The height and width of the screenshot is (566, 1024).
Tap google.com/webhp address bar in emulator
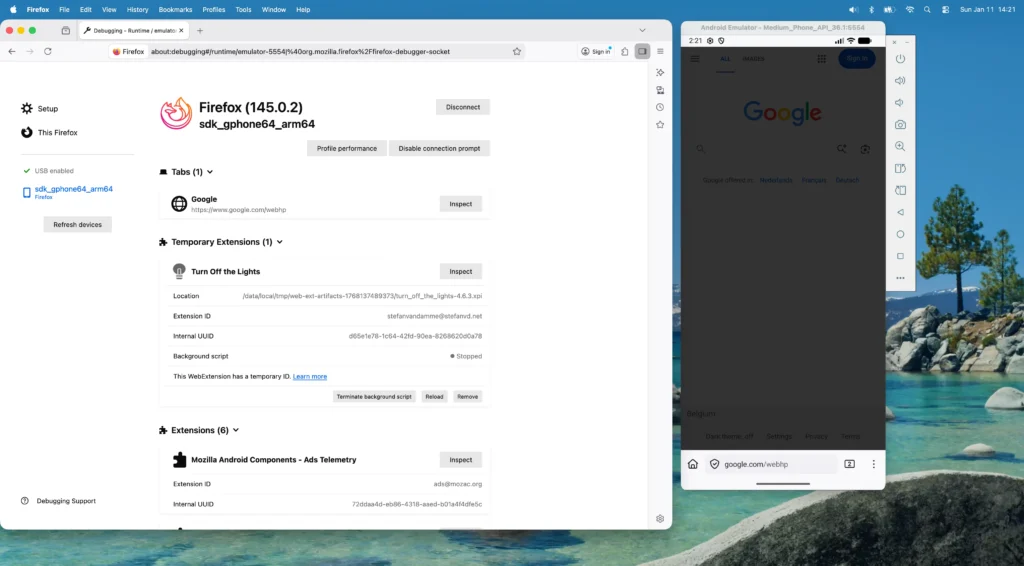pyautogui.click(x=771, y=464)
